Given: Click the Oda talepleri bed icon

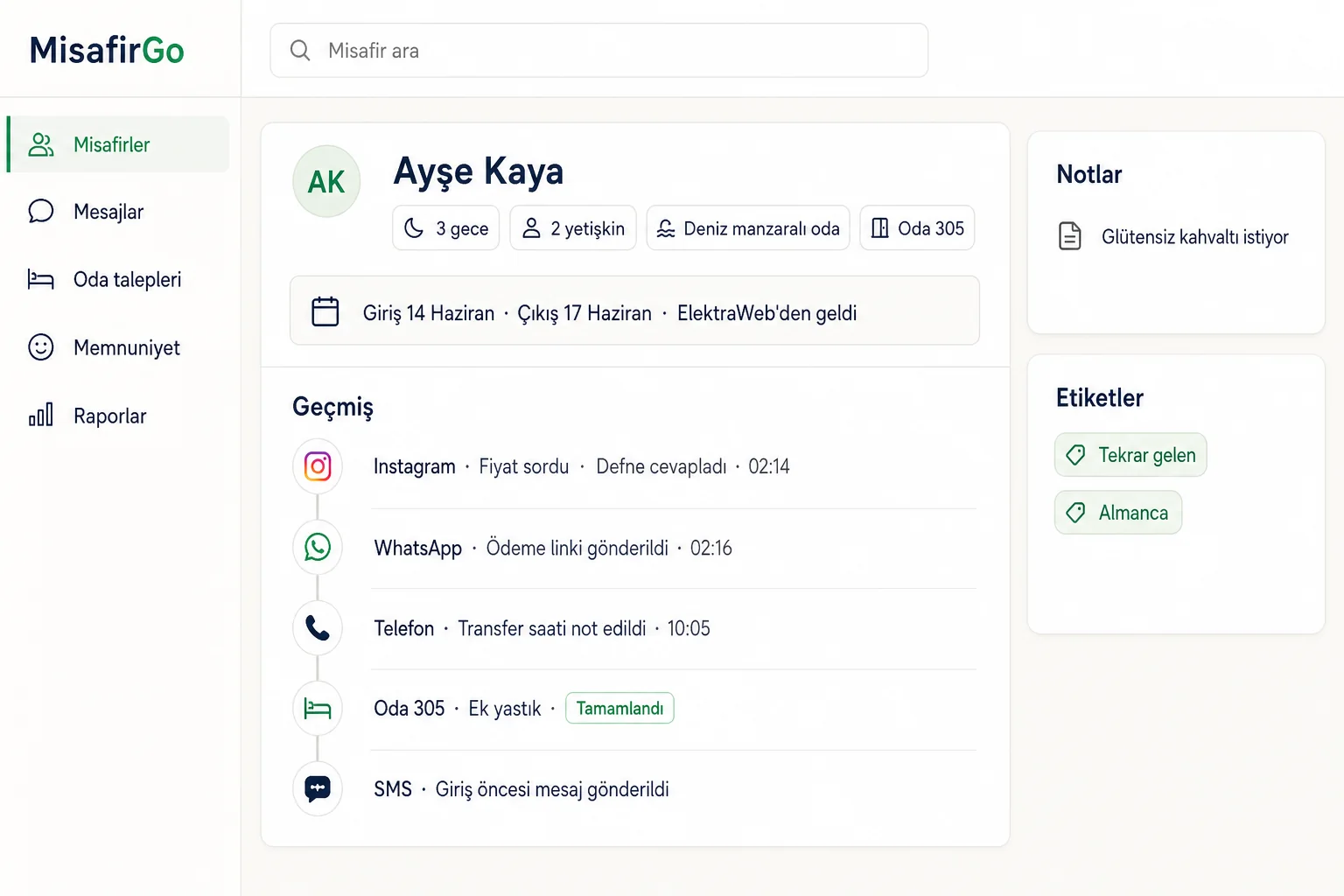Looking at the screenshot, I should [x=41, y=280].
